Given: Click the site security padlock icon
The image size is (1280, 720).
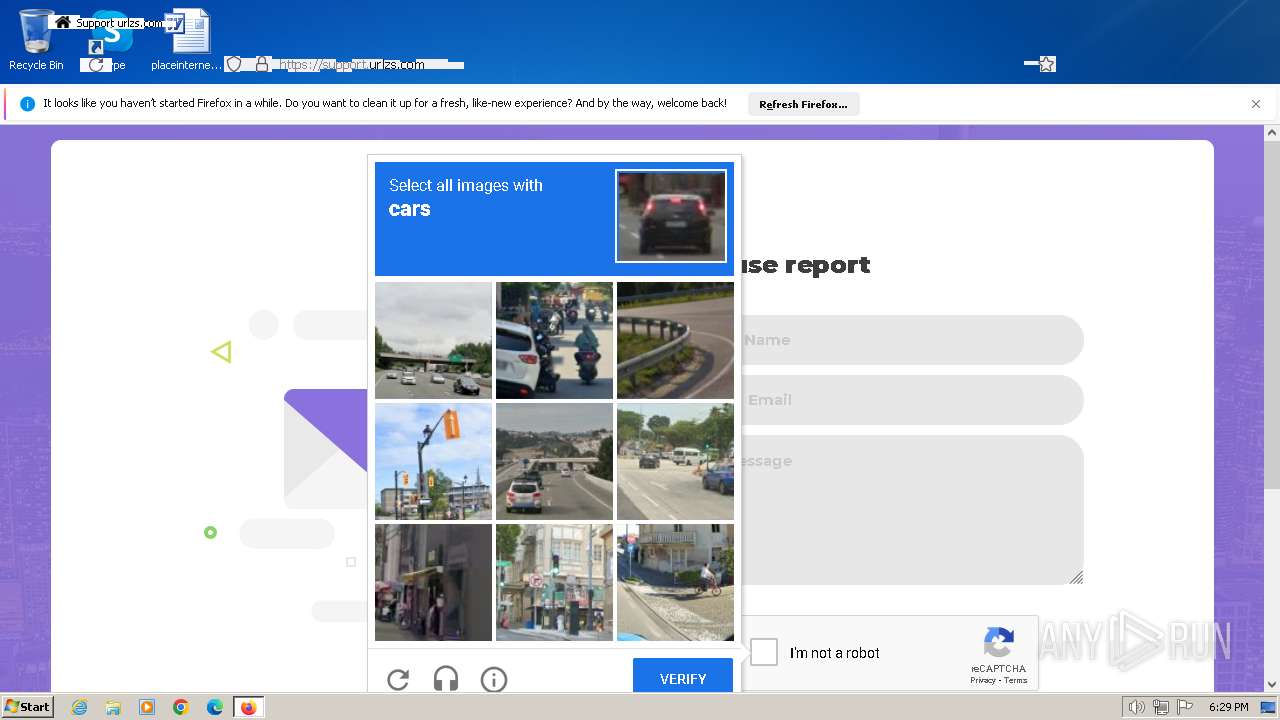Looking at the screenshot, I should 262,64.
